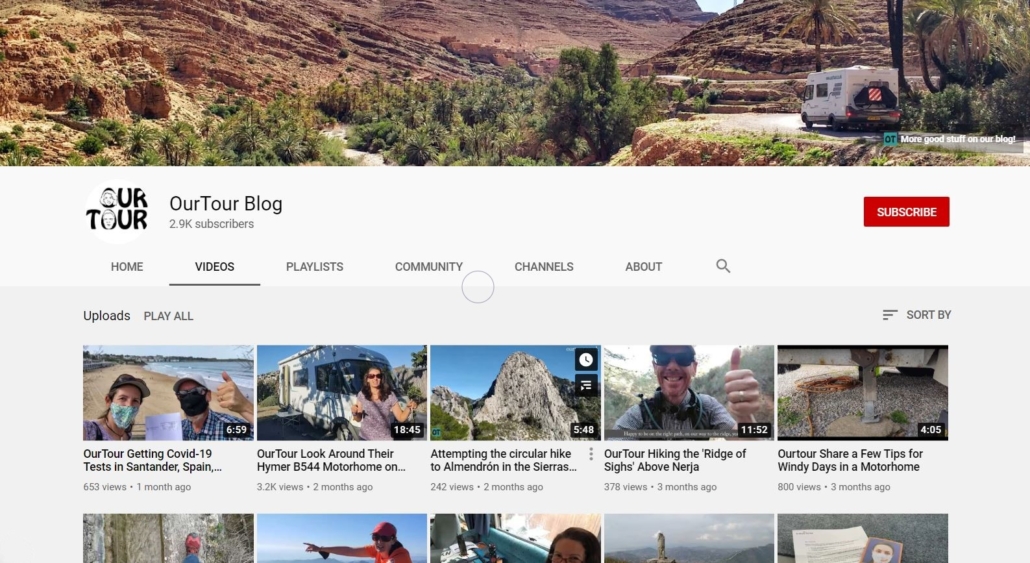Open the Playlists tab

[x=315, y=267]
